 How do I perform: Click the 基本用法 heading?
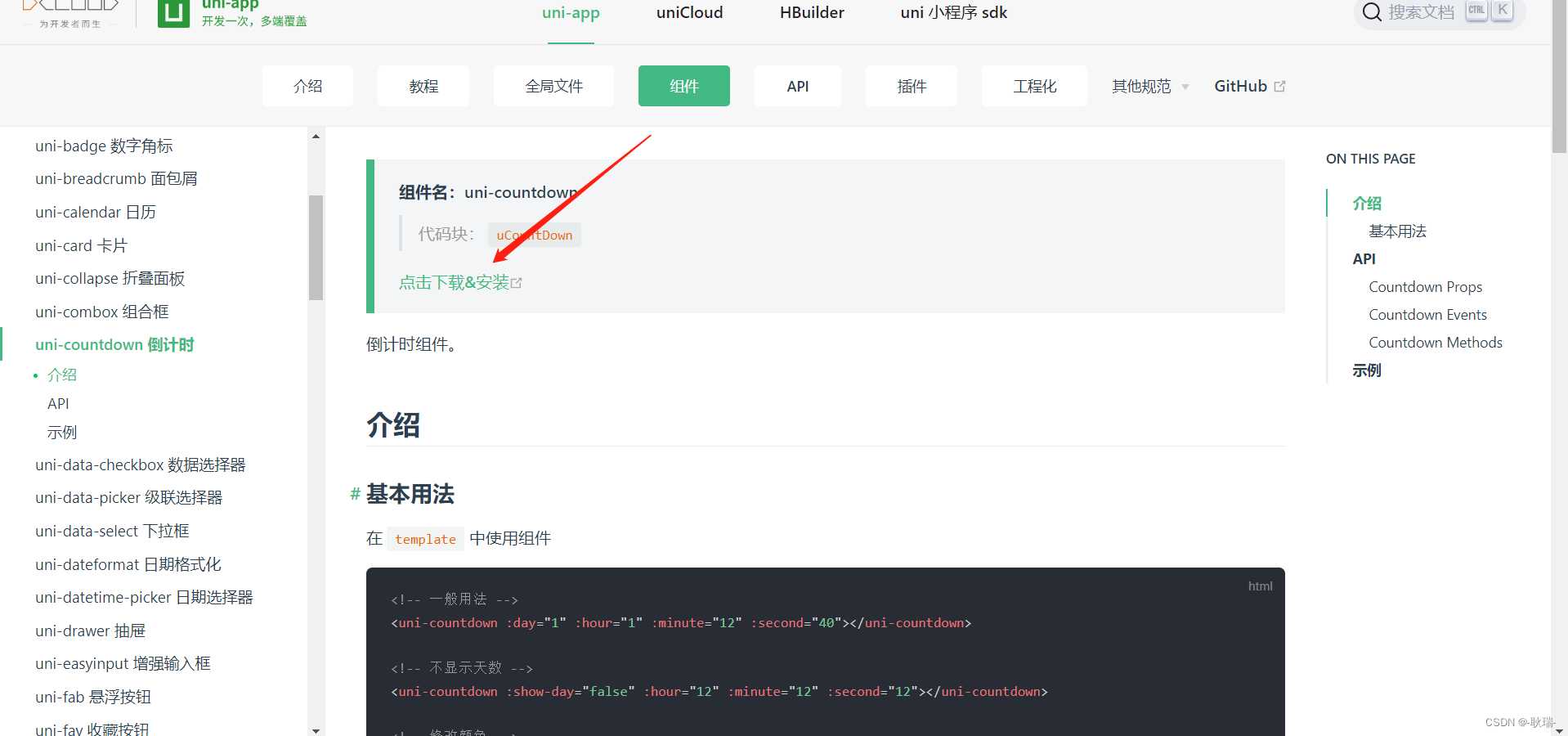(x=410, y=494)
